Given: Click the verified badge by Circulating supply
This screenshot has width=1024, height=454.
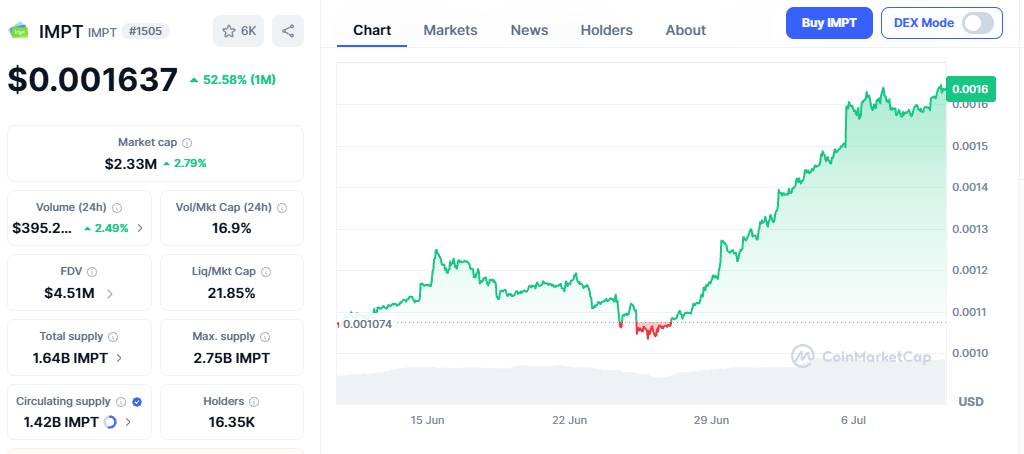Looking at the screenshot, I should click(136, 402).
